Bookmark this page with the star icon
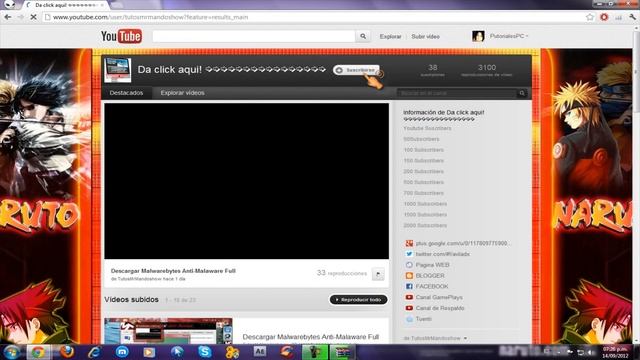 590,17
